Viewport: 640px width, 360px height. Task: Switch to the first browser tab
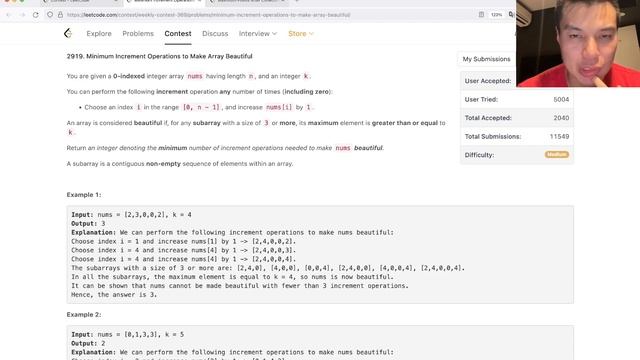80,2
